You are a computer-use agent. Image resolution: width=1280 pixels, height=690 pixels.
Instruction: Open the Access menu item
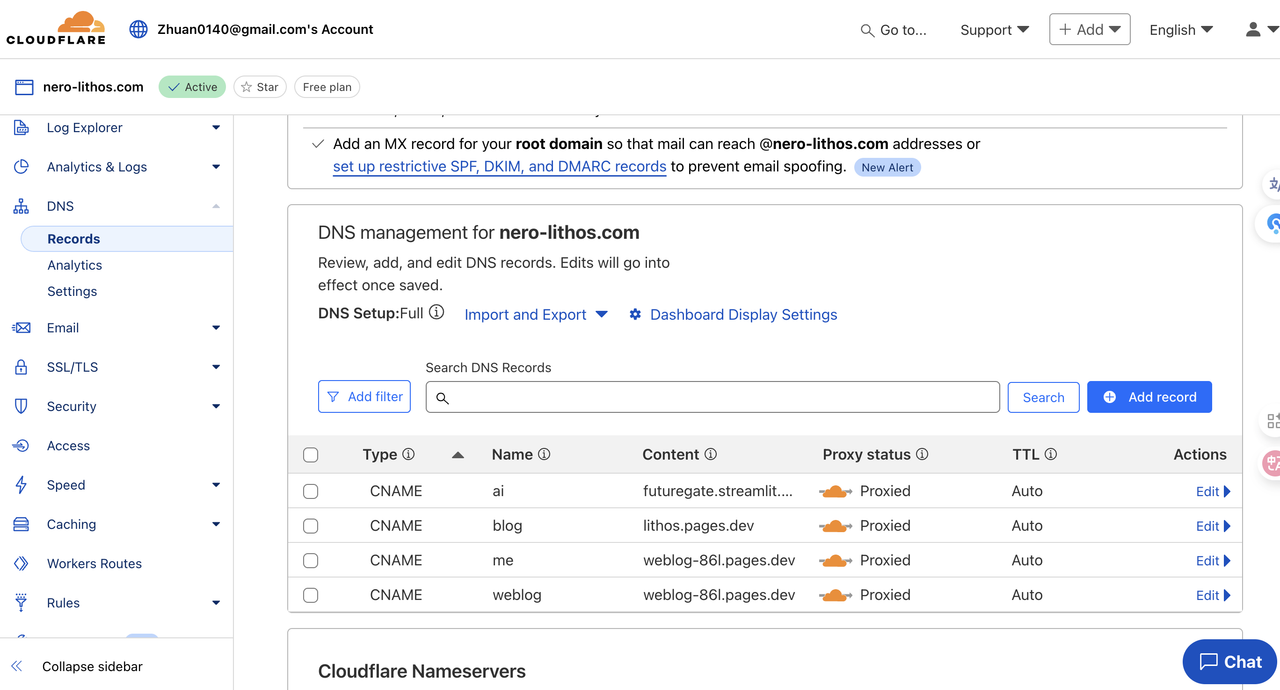point(68,446)
